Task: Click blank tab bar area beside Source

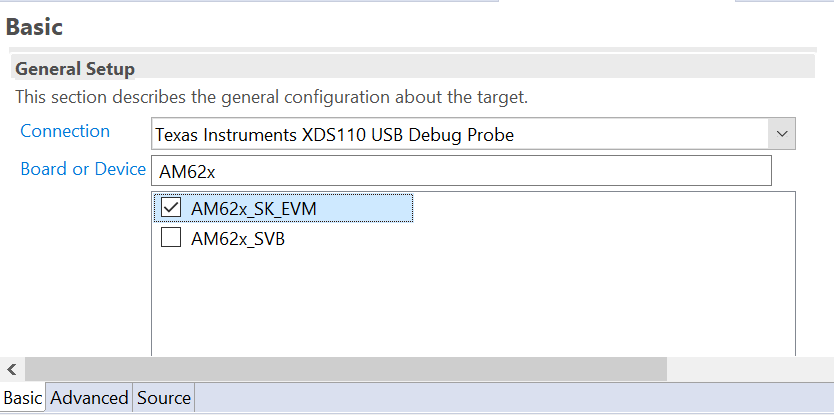Action: point(500,398)
